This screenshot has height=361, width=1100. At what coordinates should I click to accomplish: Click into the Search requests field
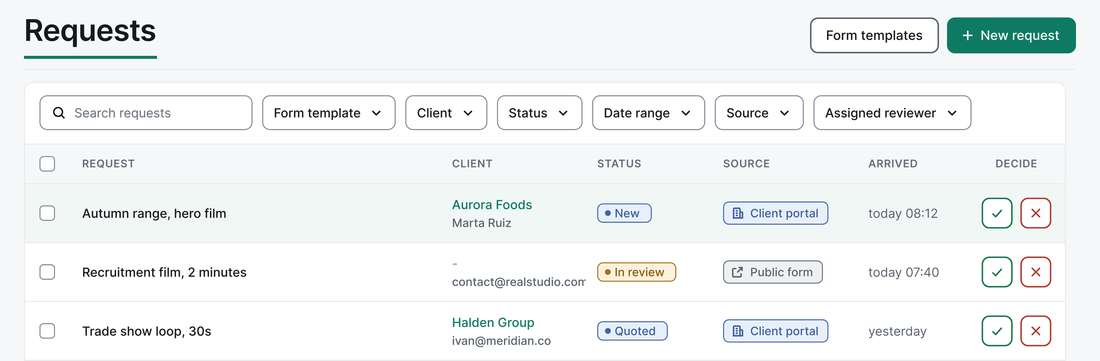click(x=145, y=113)
